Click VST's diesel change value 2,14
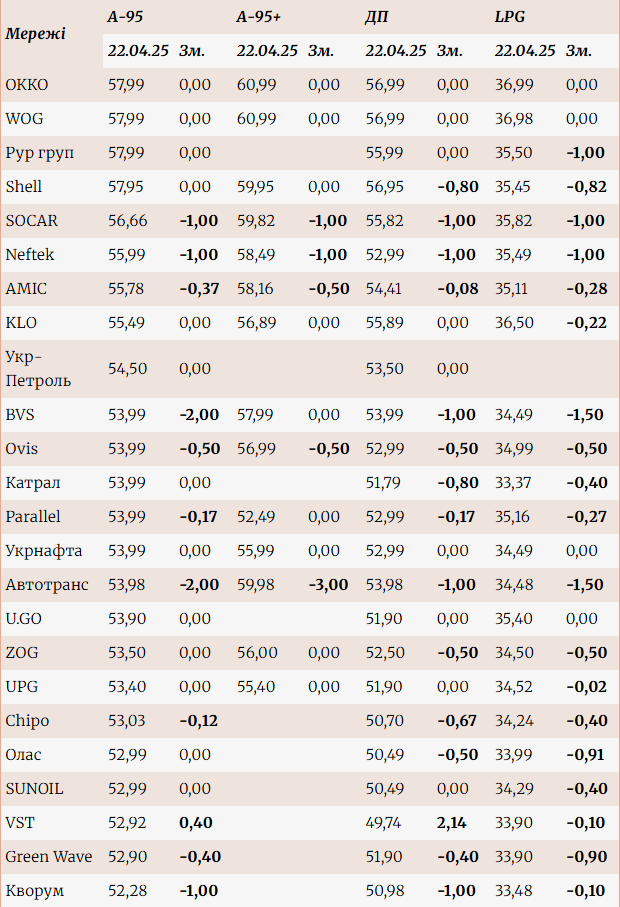This screenshot has width=620, height=907. (452, 823)
